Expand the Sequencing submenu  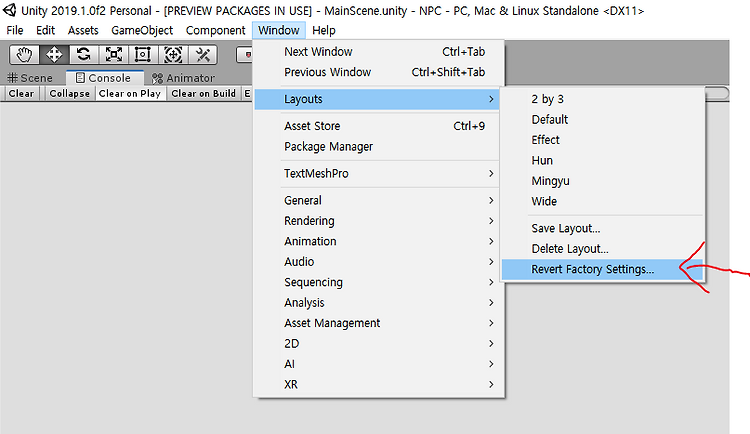click(x=377, y=282)
